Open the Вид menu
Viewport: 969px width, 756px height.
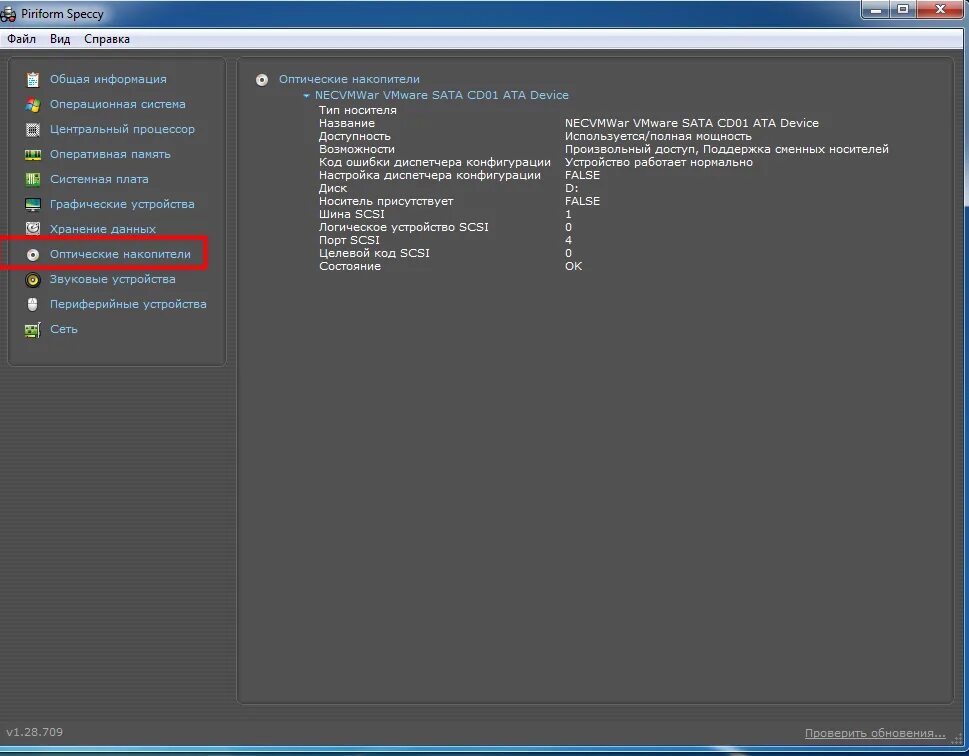[60, 39]
